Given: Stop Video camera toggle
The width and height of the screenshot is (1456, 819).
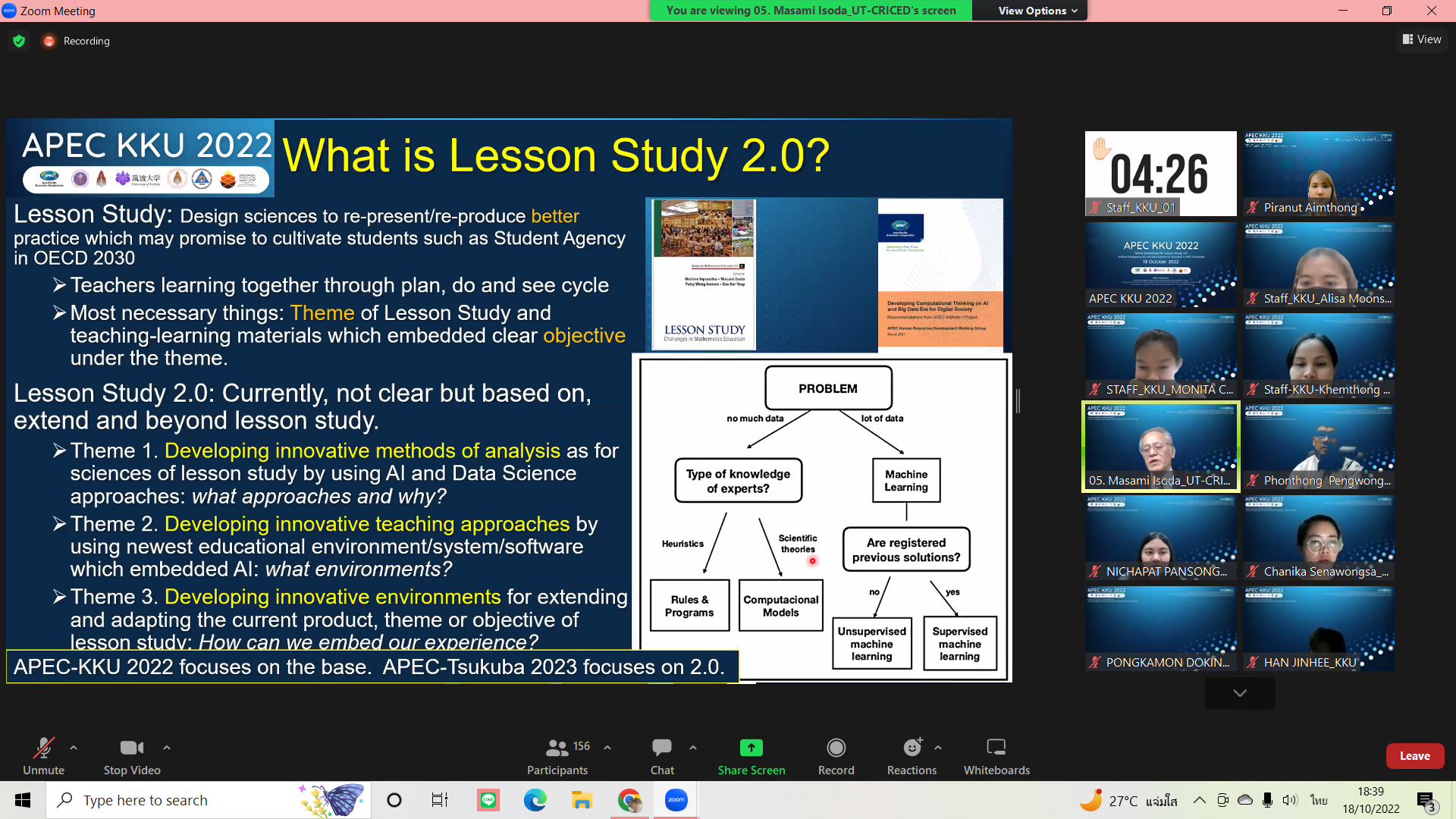Looking at the screenshot, I should (x=132, y=748).
